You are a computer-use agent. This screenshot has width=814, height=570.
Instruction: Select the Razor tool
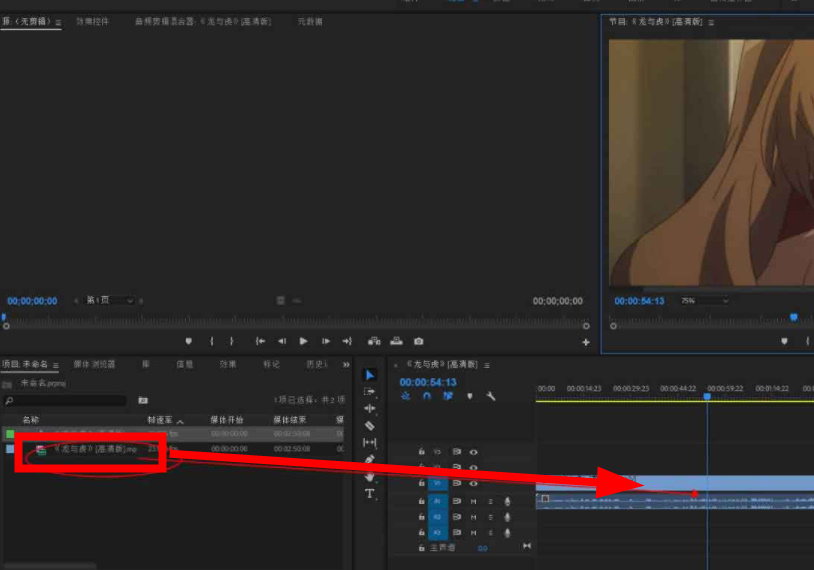(370, 425)
